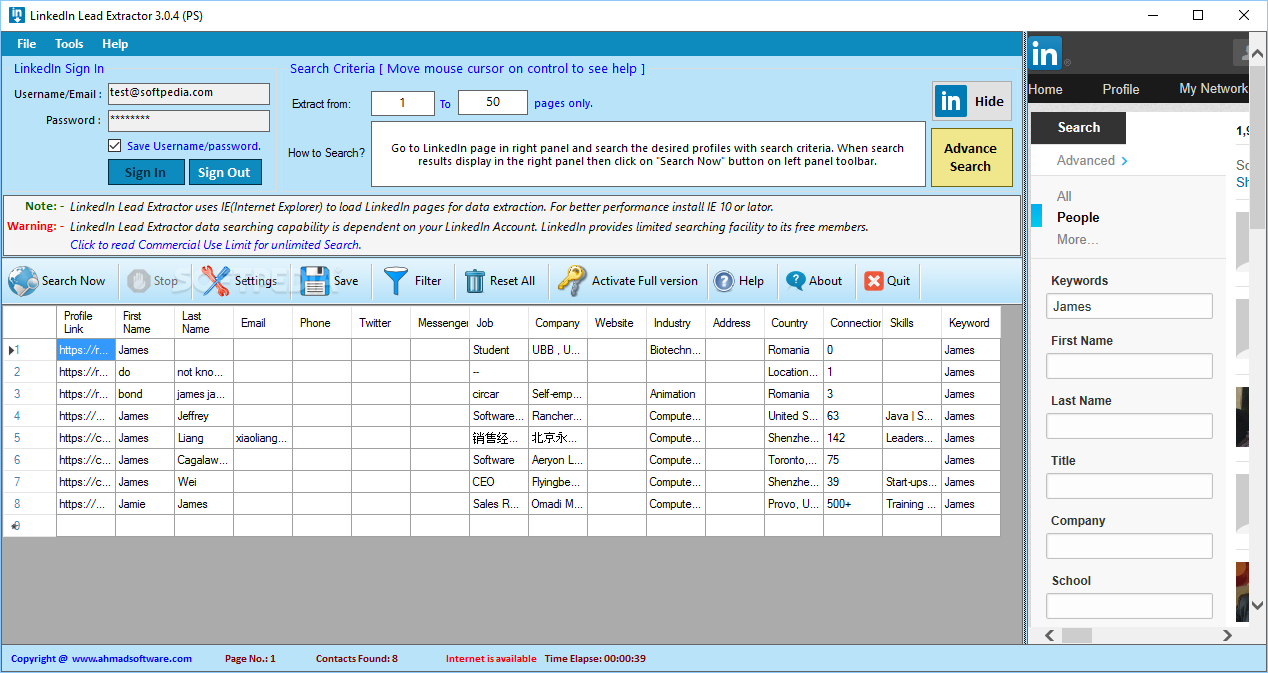
Task: Open My Network tab
Action: pos(1213,89)
